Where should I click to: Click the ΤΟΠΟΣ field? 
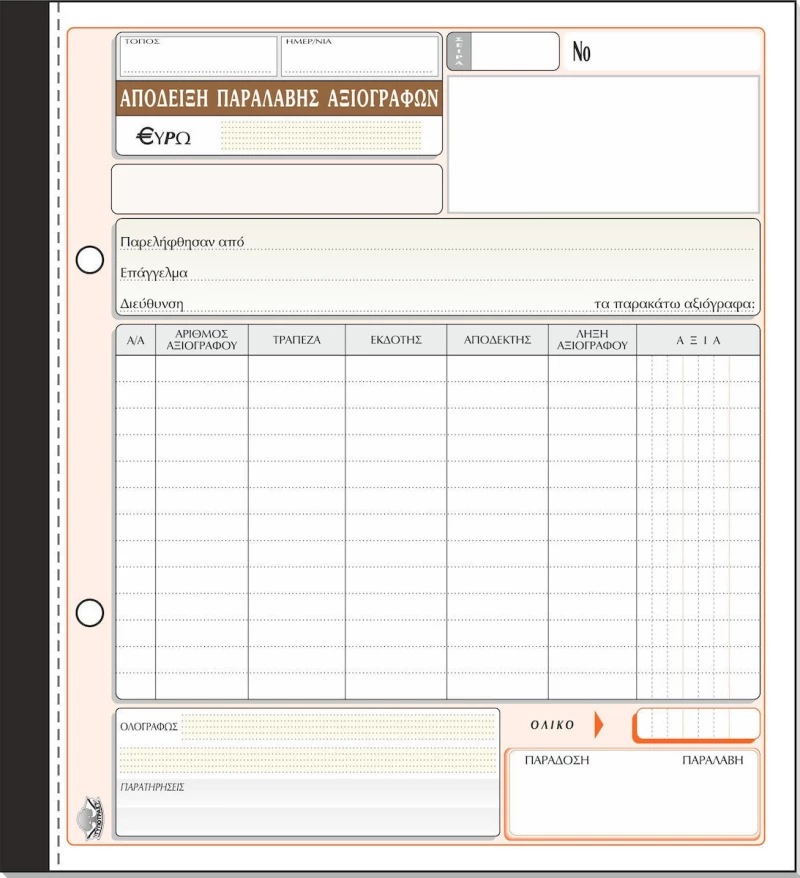198,56
